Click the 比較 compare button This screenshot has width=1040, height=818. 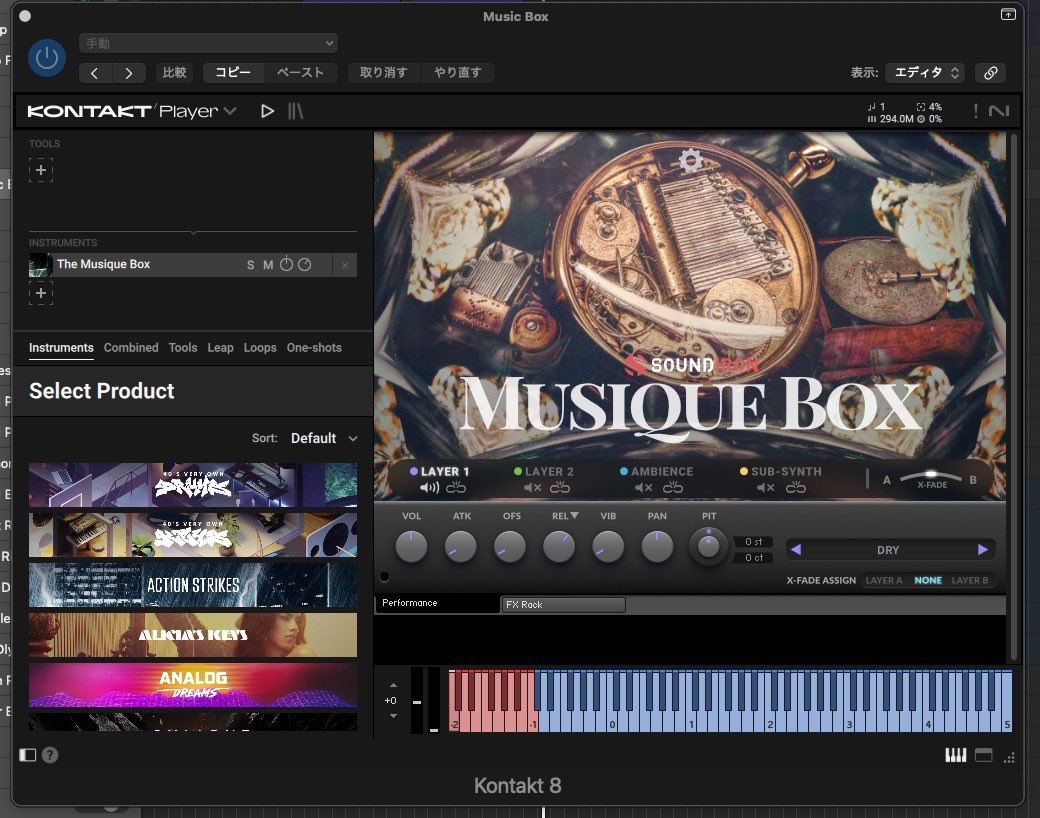[x=174, y=72]
